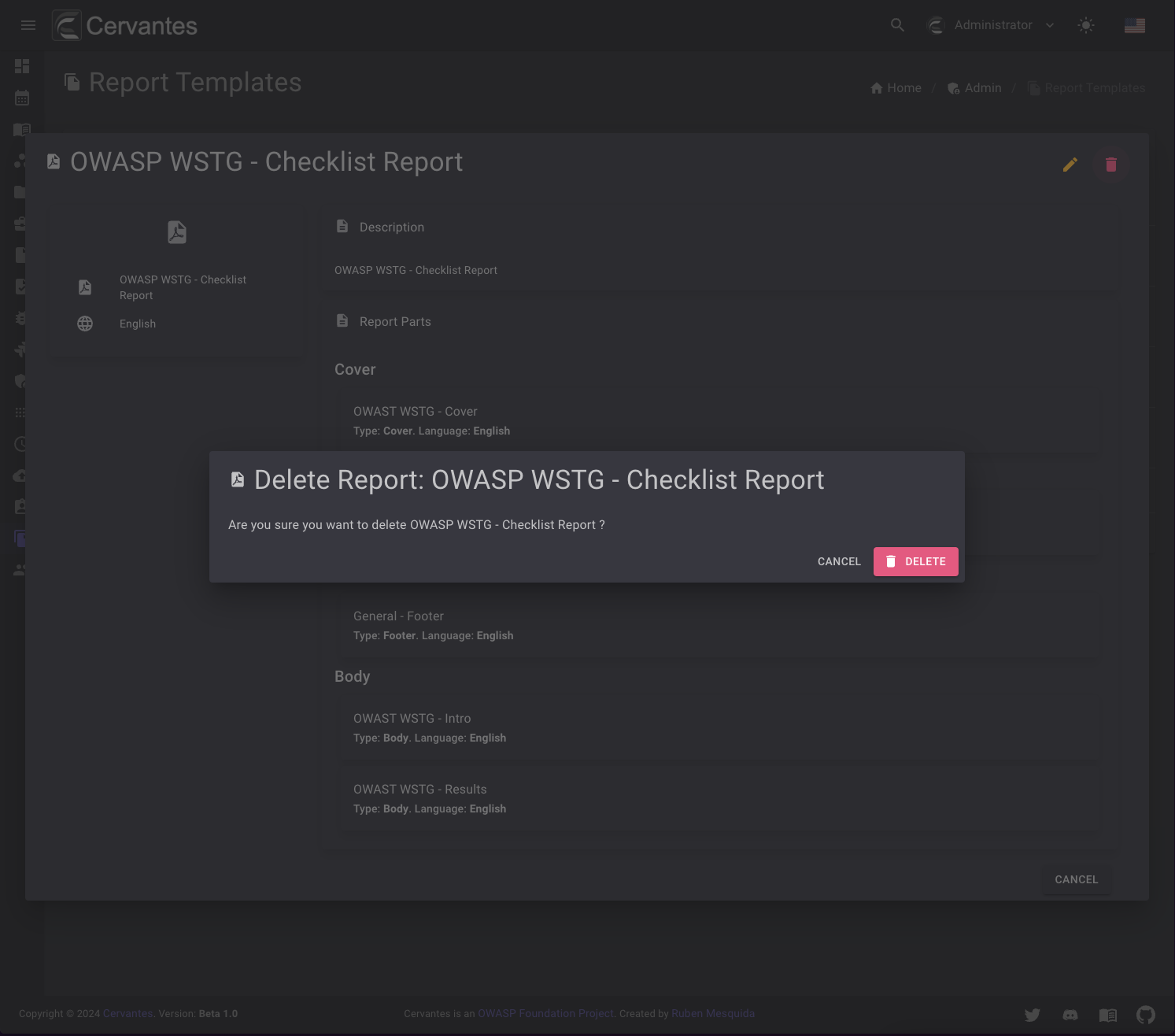
Task: Open the Discord icon in the footer
Action: point(1070,1015)
